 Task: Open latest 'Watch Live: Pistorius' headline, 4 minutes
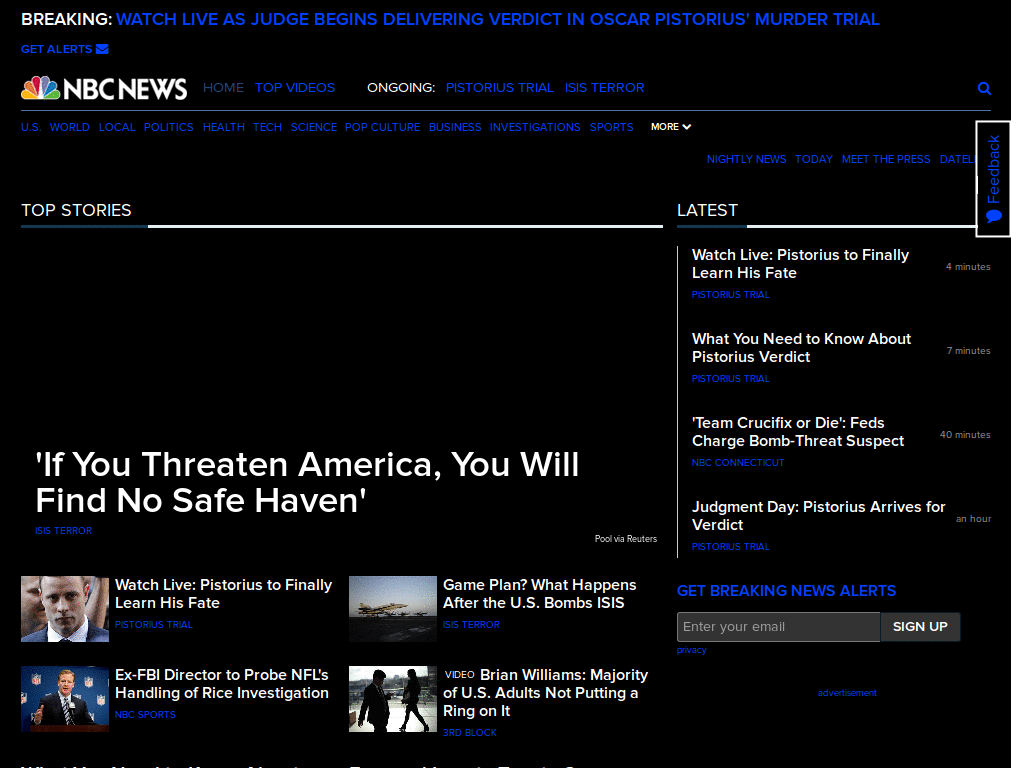click(800, 264)
